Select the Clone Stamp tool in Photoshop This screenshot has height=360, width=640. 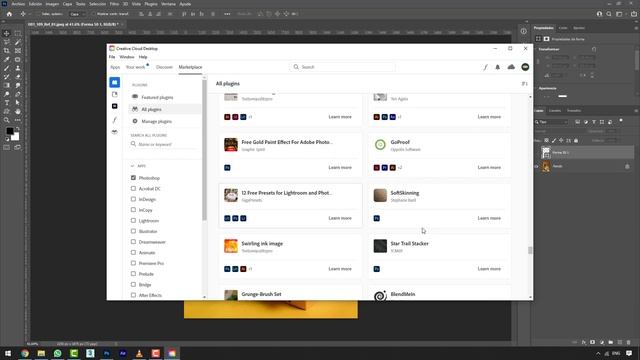coord(18,68)
